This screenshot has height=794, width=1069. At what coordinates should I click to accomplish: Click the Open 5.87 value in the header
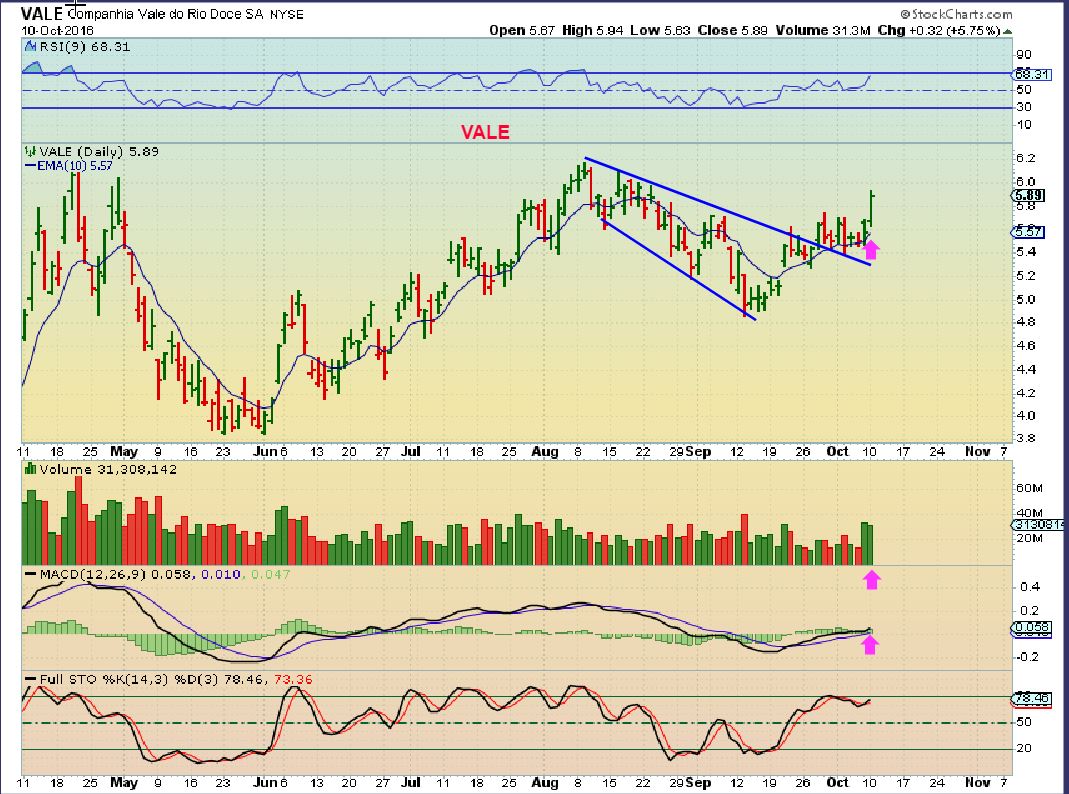pos(522,31)
